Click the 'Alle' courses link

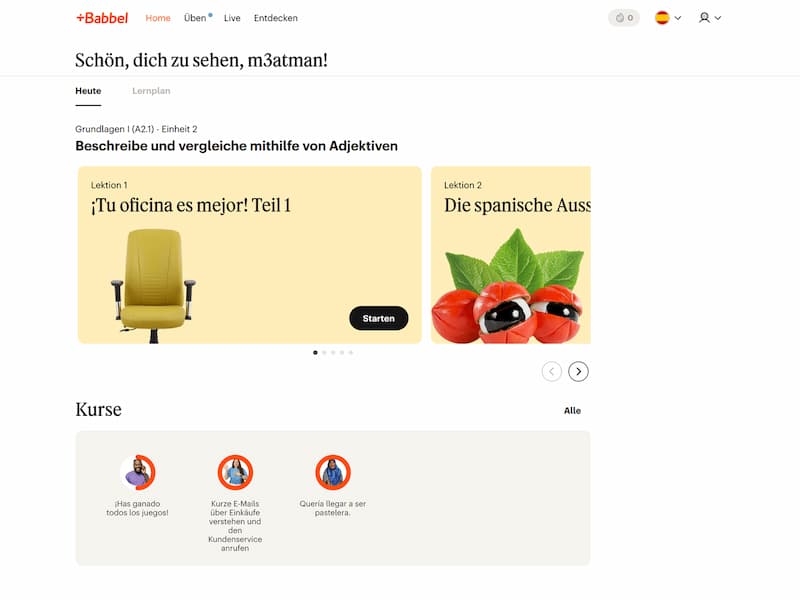pos(572,411)
